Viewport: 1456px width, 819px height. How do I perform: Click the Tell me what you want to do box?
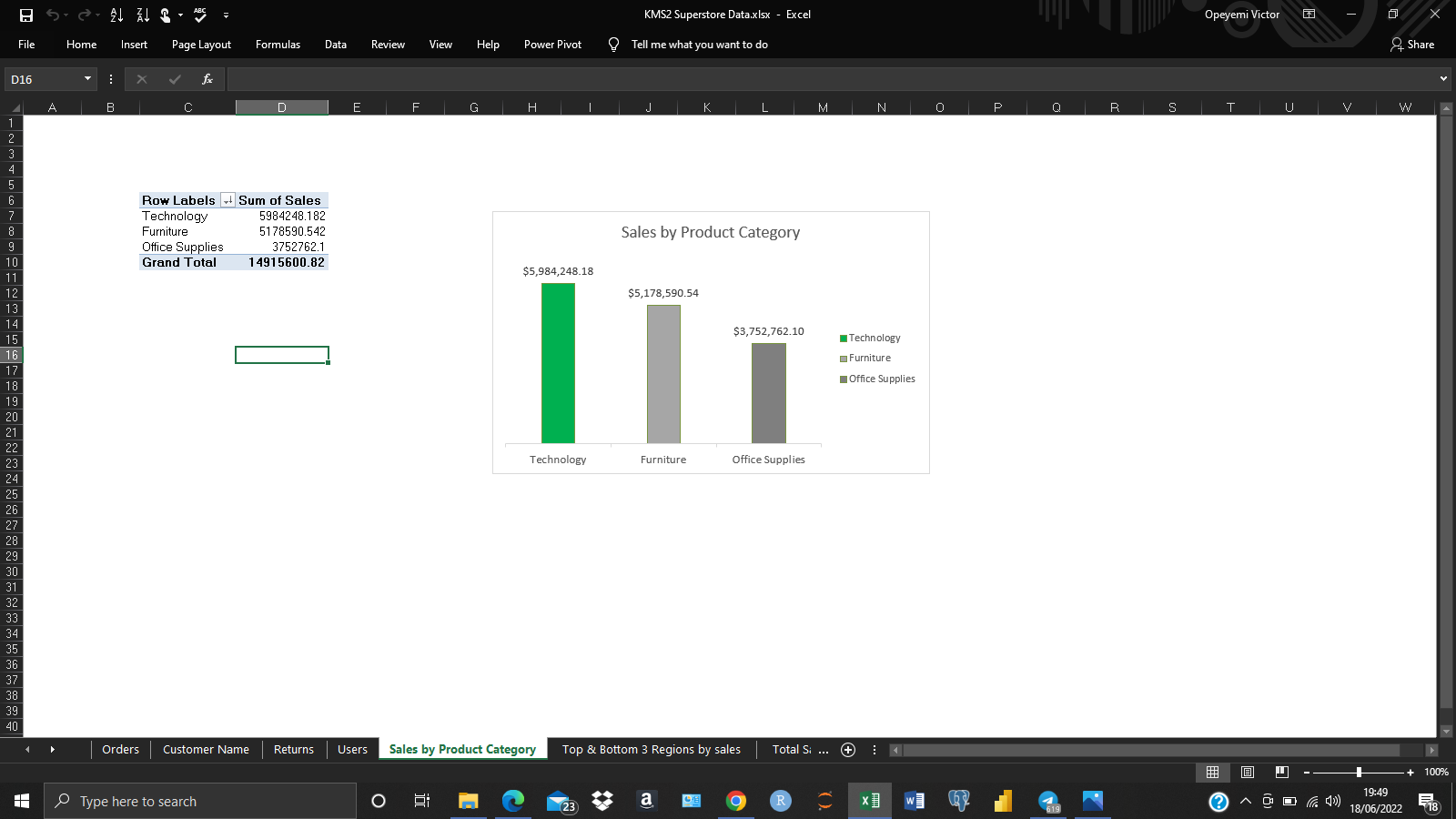[699, 44]
